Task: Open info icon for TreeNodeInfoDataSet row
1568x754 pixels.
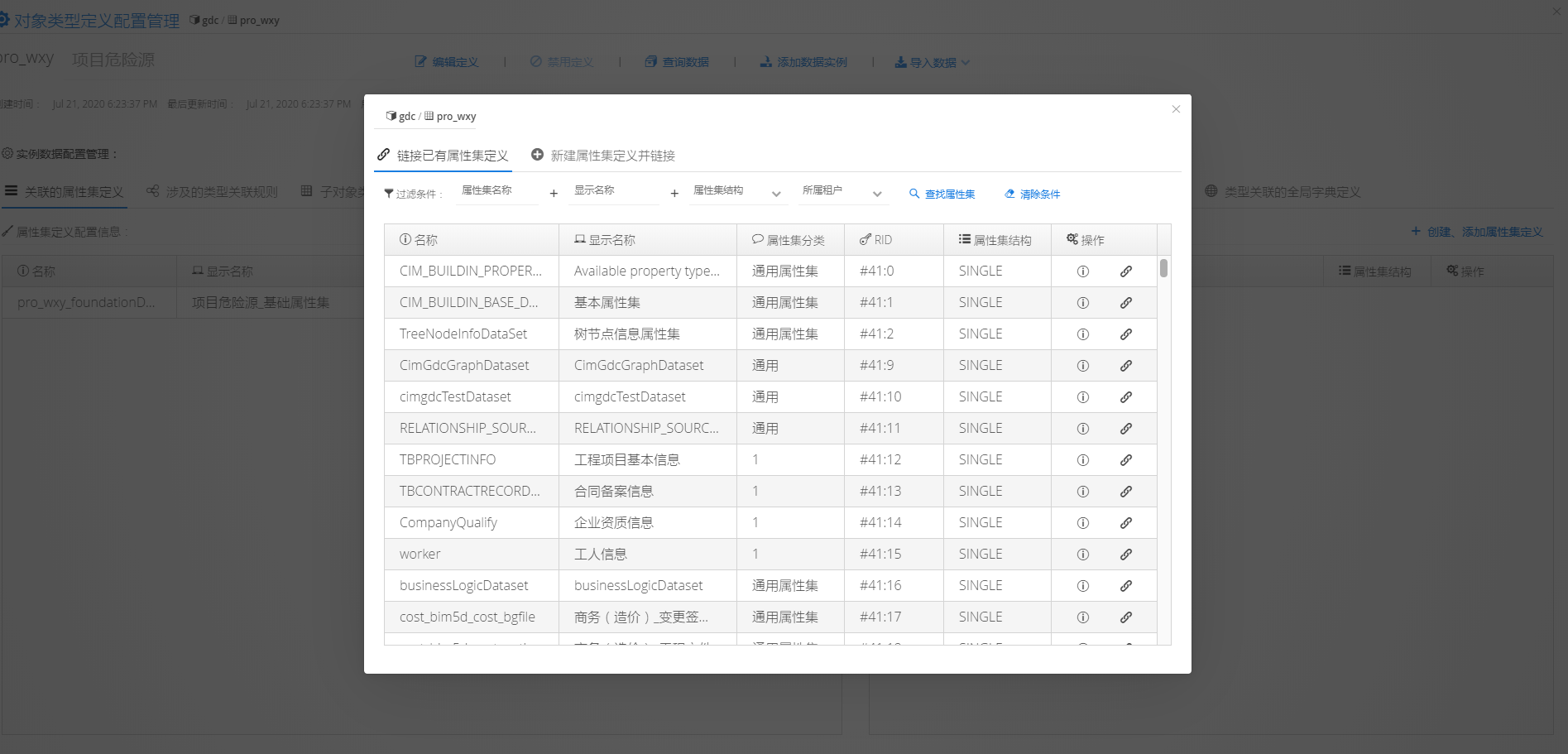Action: [x=1082, y=334]
